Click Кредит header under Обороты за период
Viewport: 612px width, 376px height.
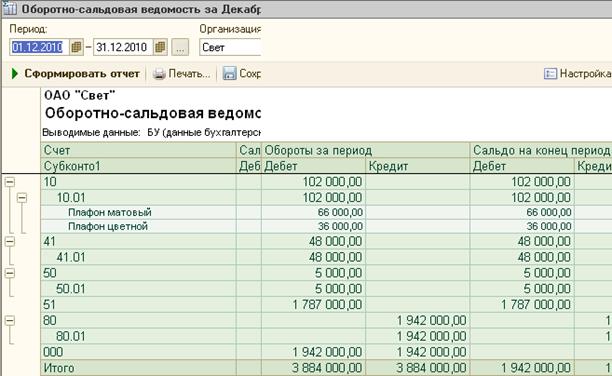click(x=418, y=166)
